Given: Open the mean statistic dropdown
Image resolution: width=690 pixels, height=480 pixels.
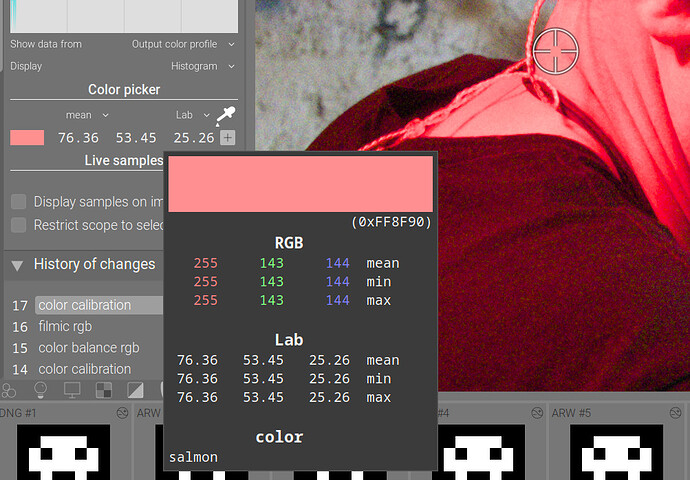Looking at the screenshot, I should pos(87,115).
